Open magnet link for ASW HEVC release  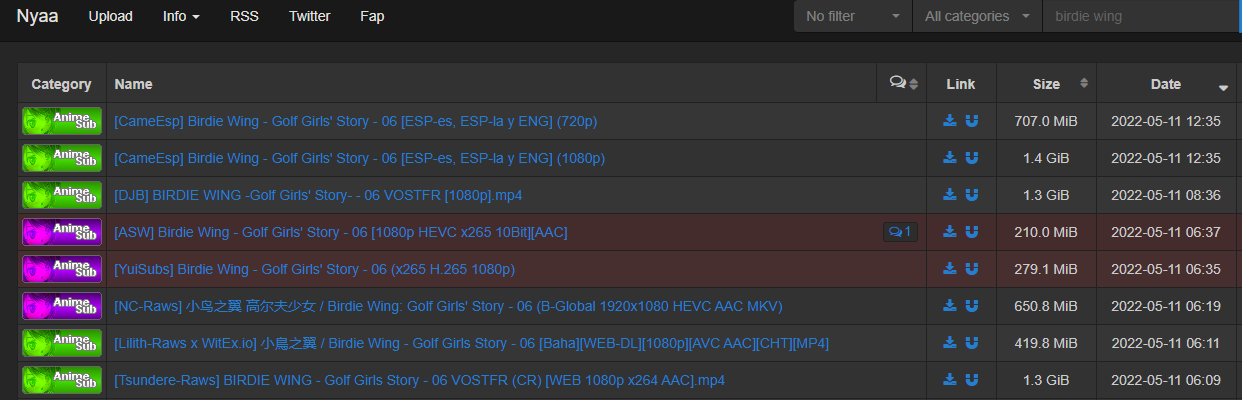click(x=971, y=232)
